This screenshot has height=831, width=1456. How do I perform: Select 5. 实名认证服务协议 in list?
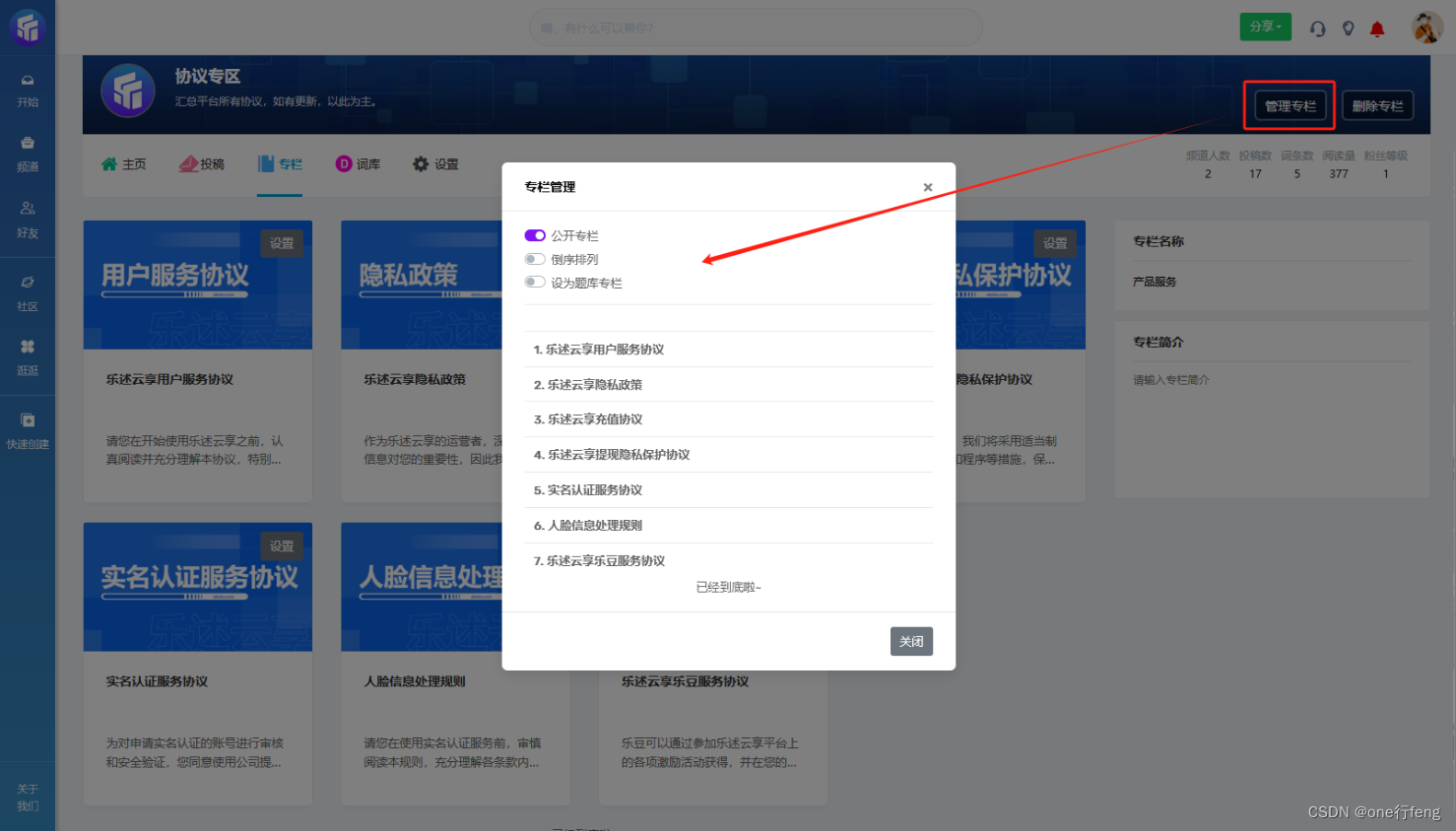tap(728, 490)
